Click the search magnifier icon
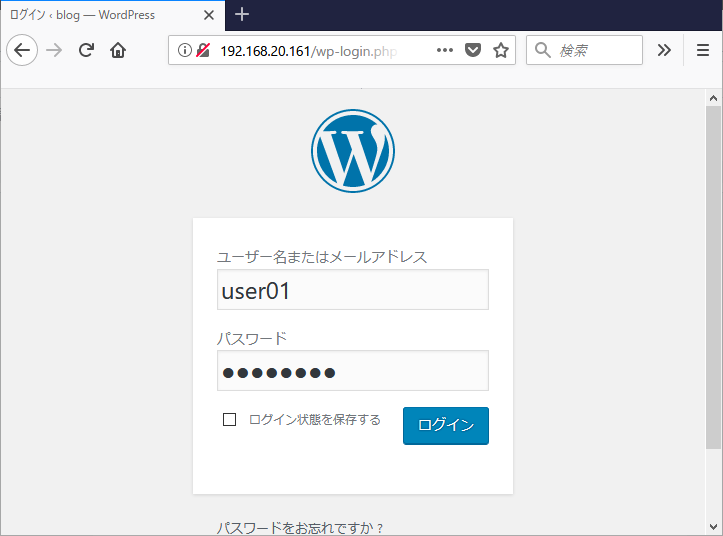 pyautogui.click(x=543, y=50)
